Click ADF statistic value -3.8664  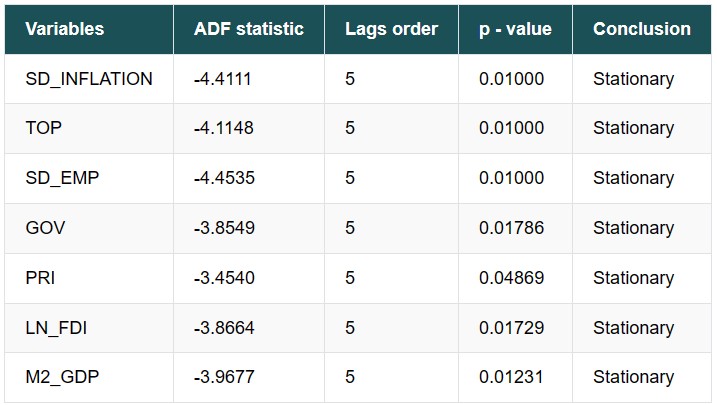click(x=224, y=328)
